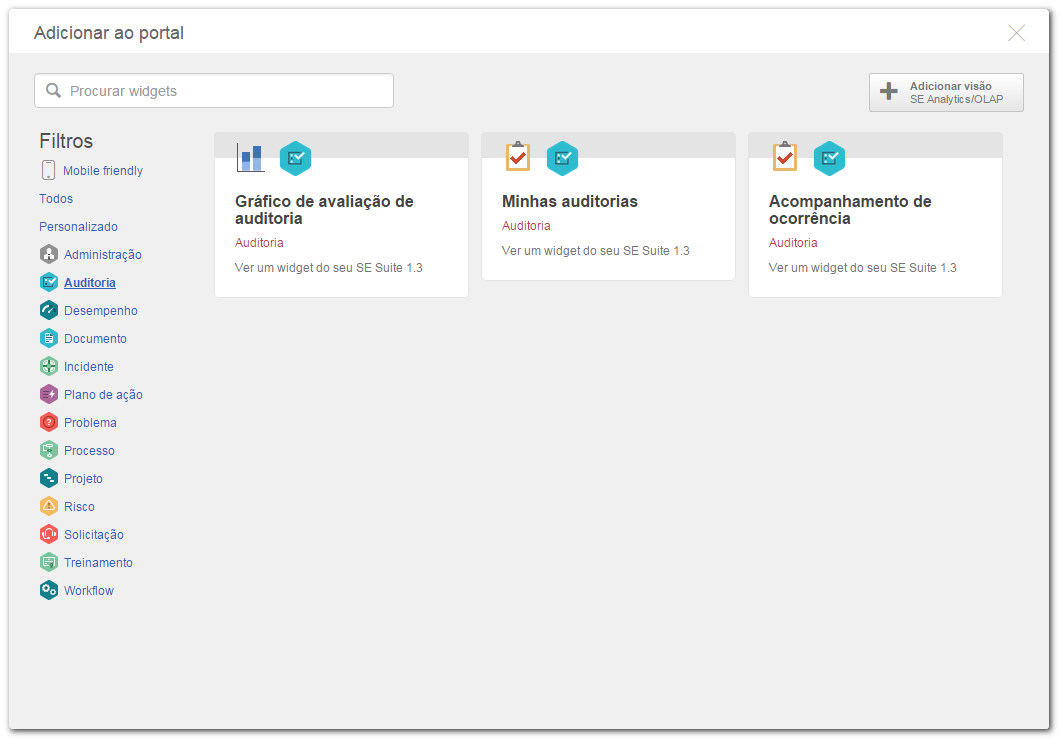Viewport: 1059px width, 739px height.
Task: Click the Workflow gears icon
Action: tap(49, 590)
